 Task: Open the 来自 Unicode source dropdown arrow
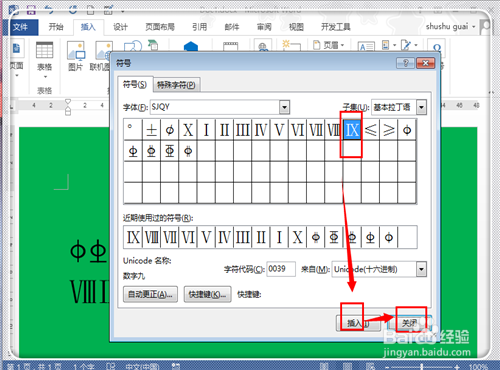[421, 269]
